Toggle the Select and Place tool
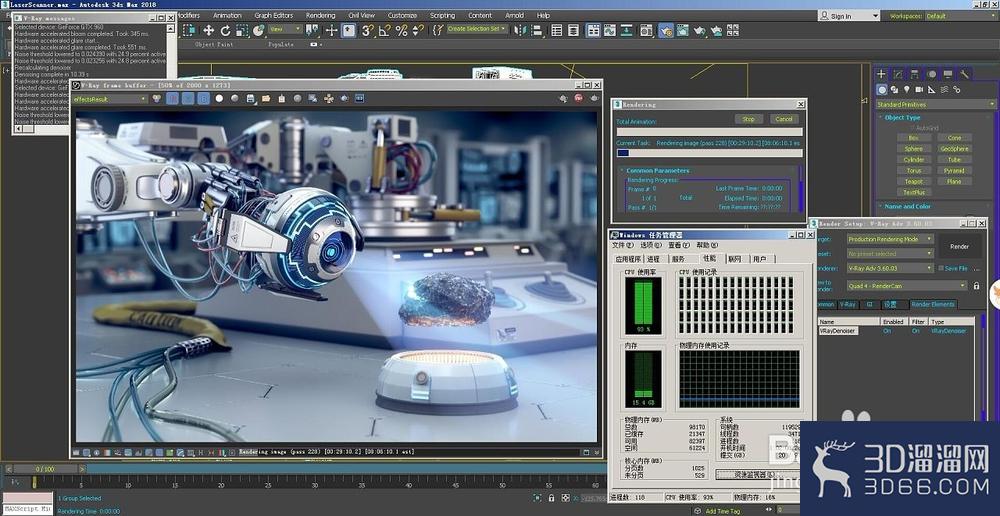 258,30
